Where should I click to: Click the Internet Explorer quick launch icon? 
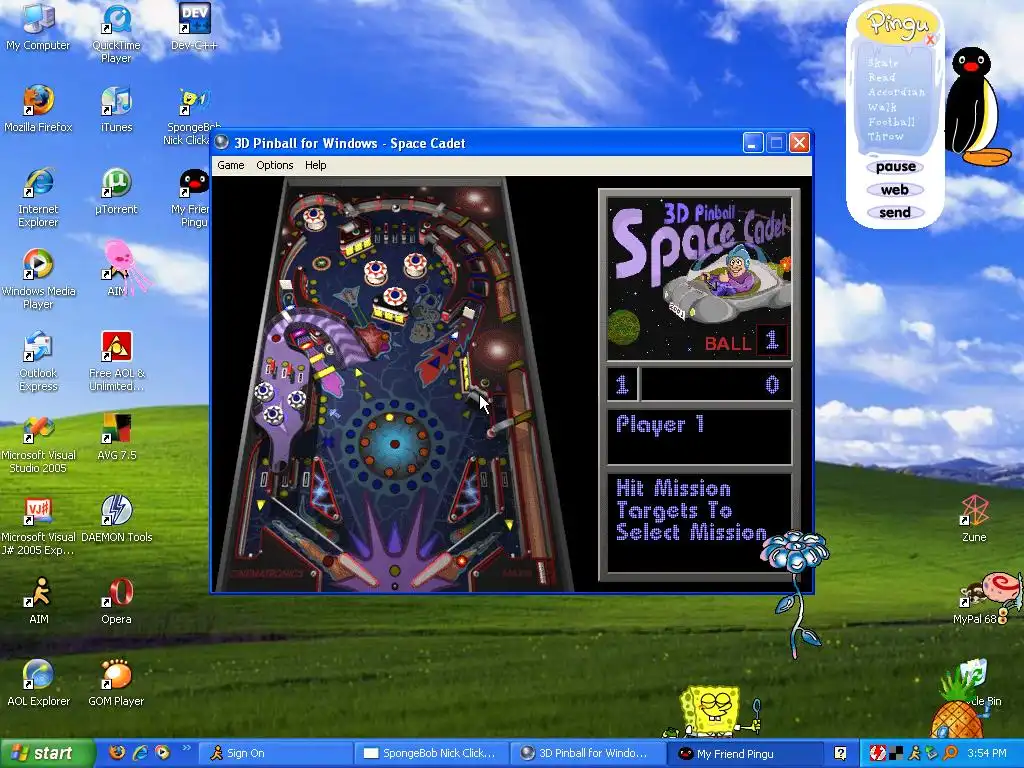[x=140, y=753]
